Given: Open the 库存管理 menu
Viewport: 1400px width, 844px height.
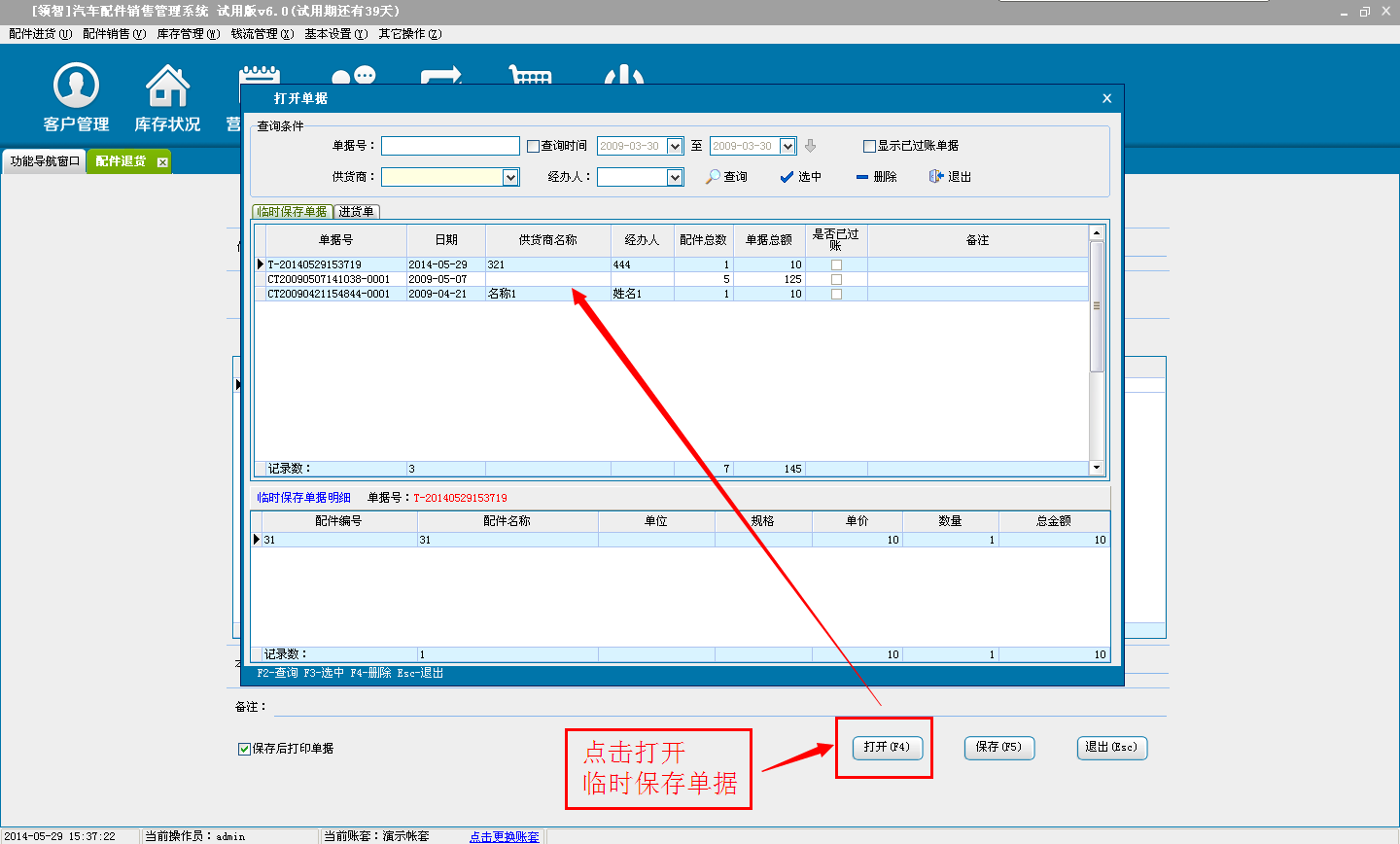Looking at the screenshot, I should coord(188,34).
